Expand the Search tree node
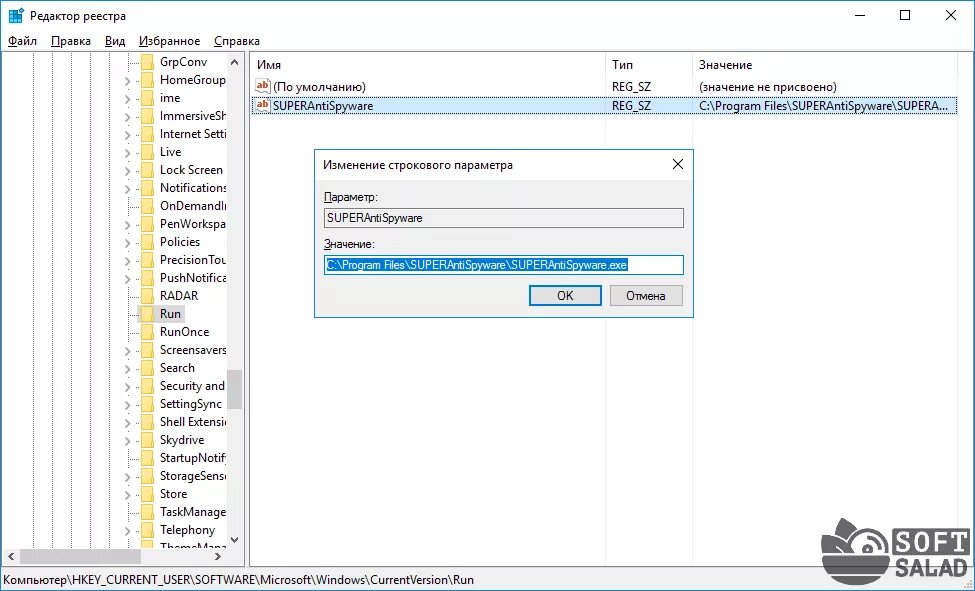 click(127, 369)
